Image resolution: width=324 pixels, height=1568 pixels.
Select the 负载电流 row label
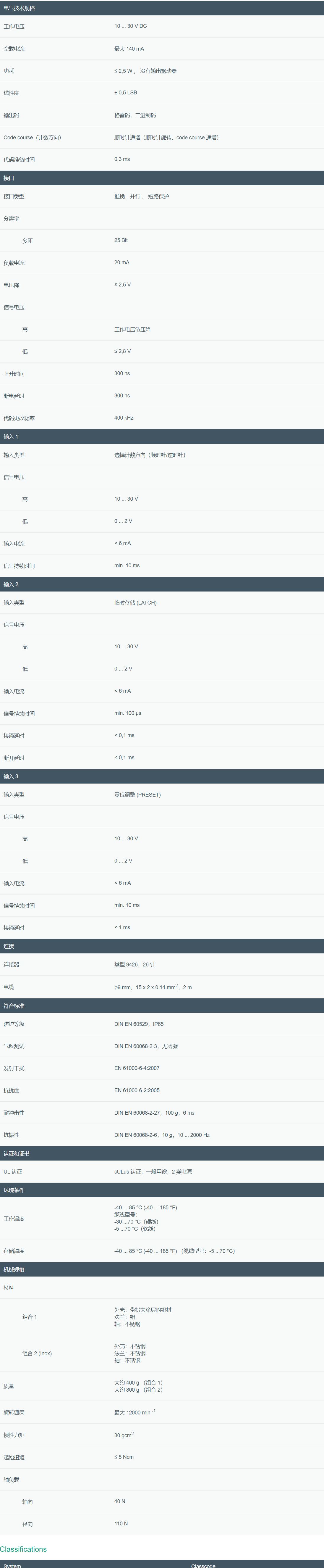tap(14, 263)
